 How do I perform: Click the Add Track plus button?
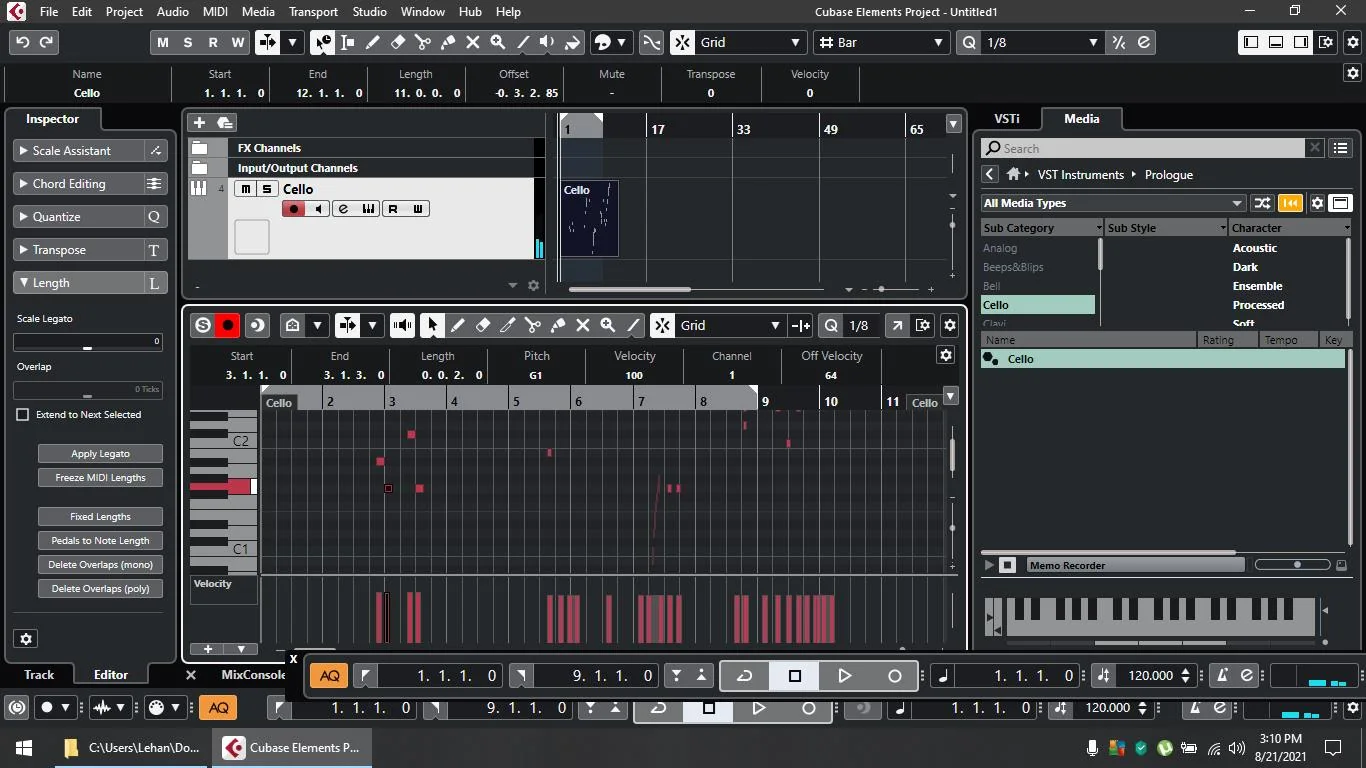point(199,122)
